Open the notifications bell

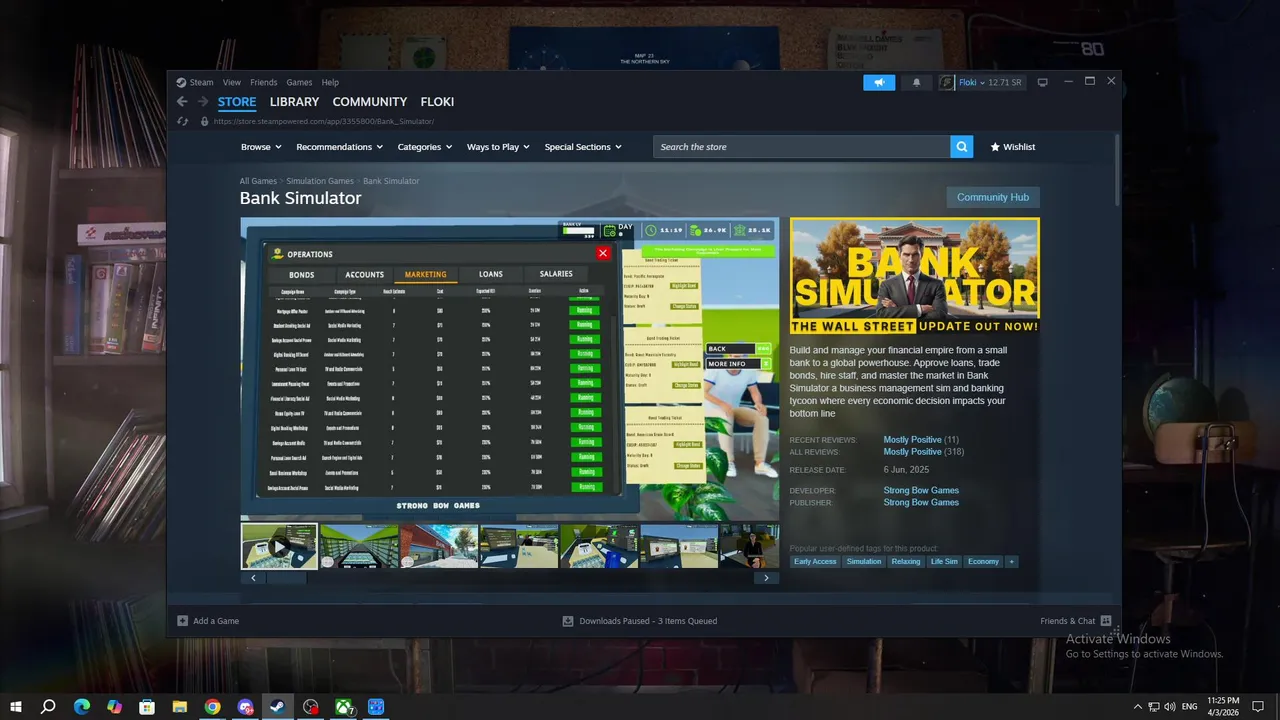point(916,82)
